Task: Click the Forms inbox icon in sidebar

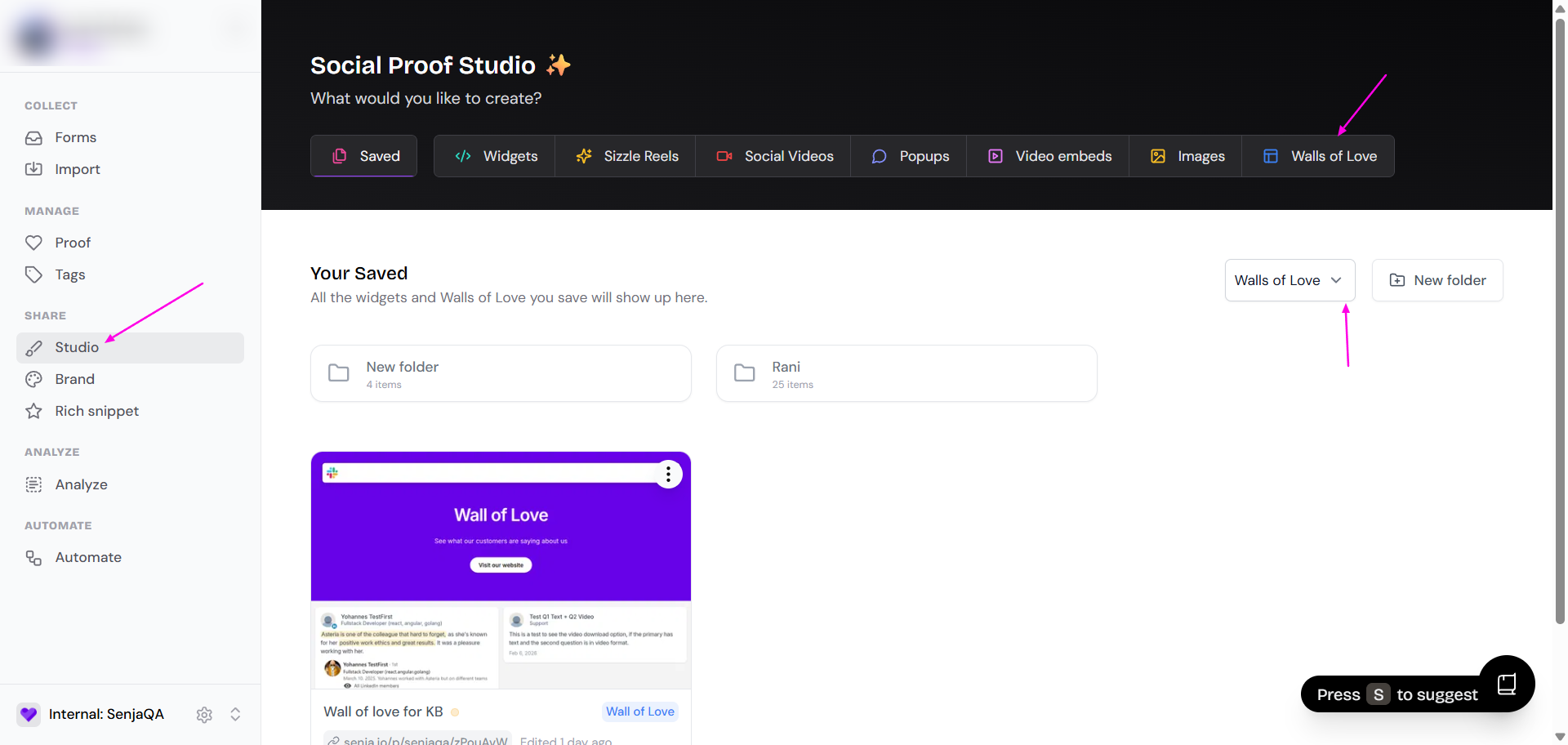Action: tap(33, 138)
